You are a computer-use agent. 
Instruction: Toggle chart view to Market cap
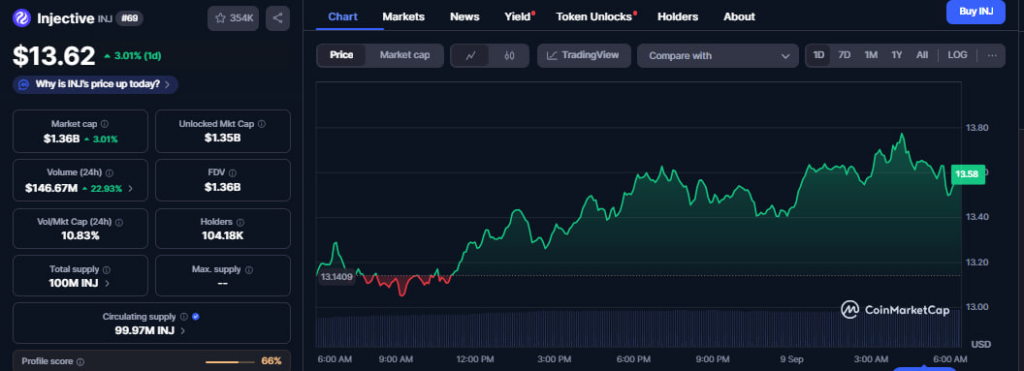[405, 56]
